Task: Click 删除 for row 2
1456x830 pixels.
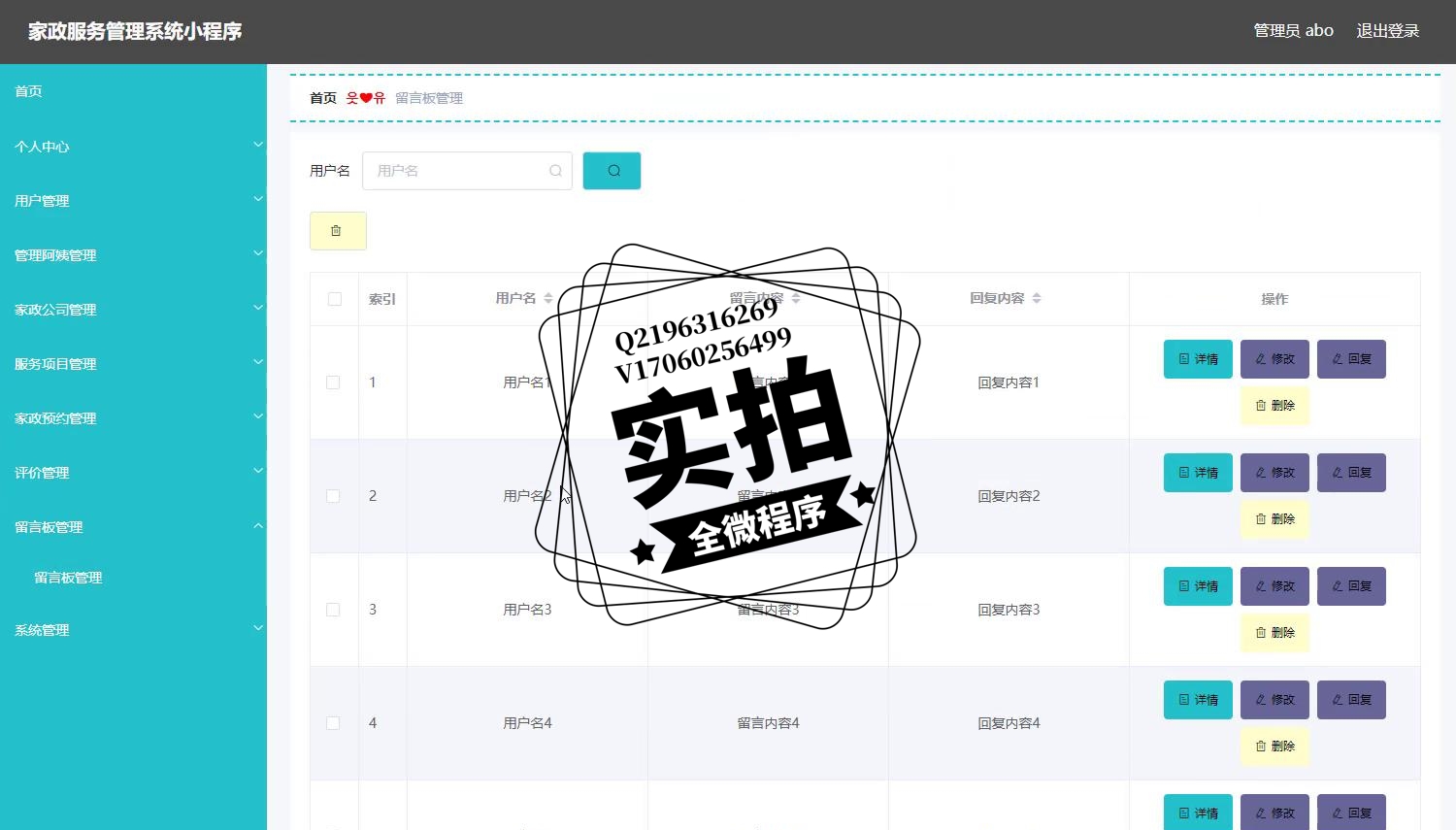Action: 1274,519
